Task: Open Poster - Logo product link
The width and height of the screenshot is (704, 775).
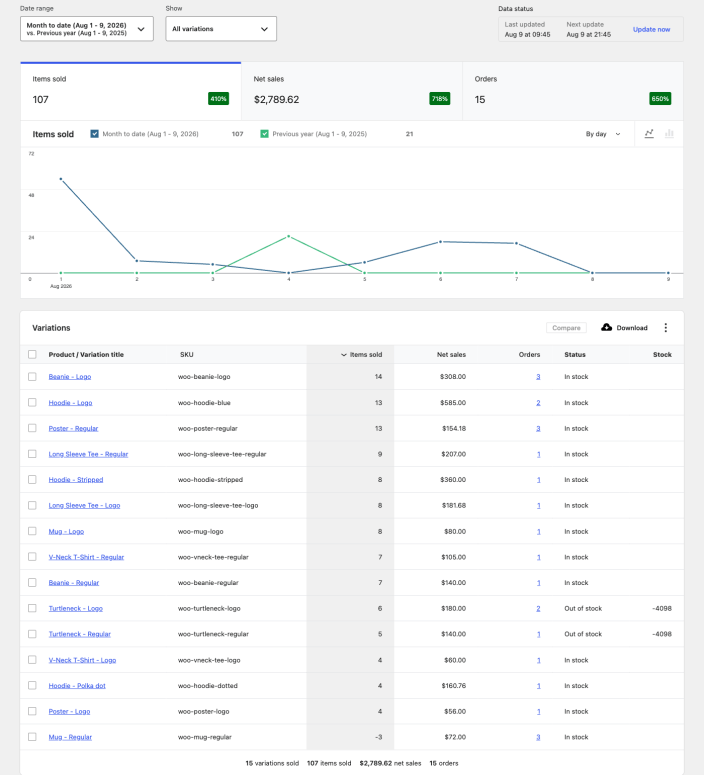Action: (x=69, y=711)
